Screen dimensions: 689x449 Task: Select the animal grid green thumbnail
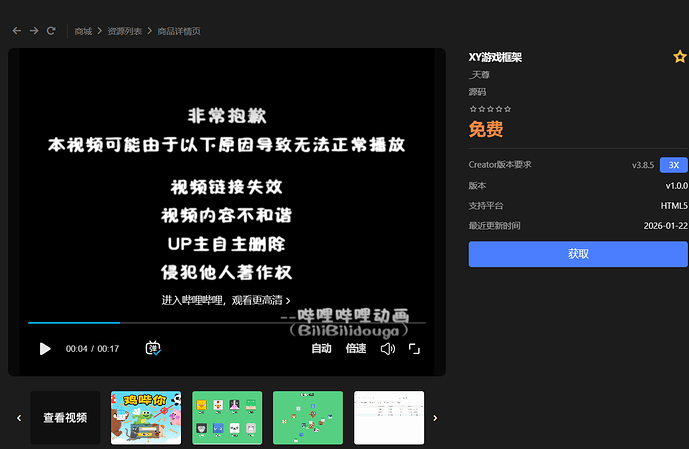point(227,418)
